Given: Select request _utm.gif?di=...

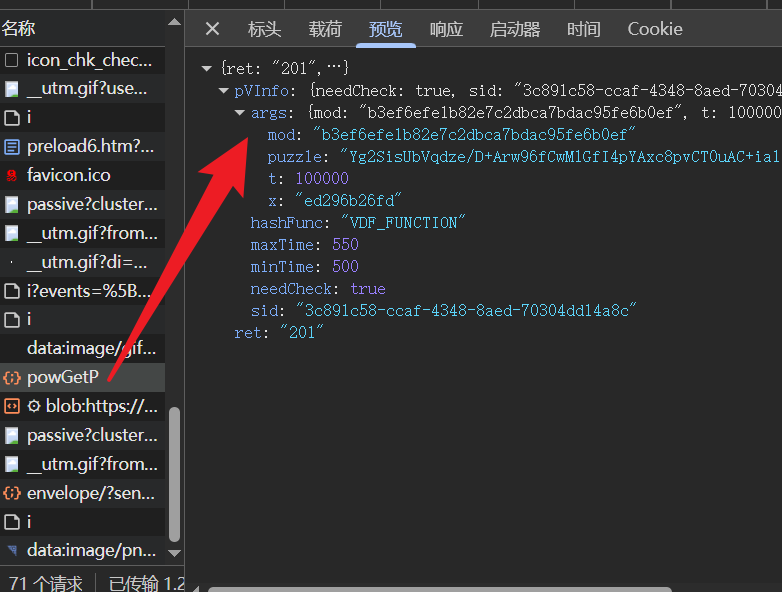Looking at the screenshot, I should [x=82, y=262].
